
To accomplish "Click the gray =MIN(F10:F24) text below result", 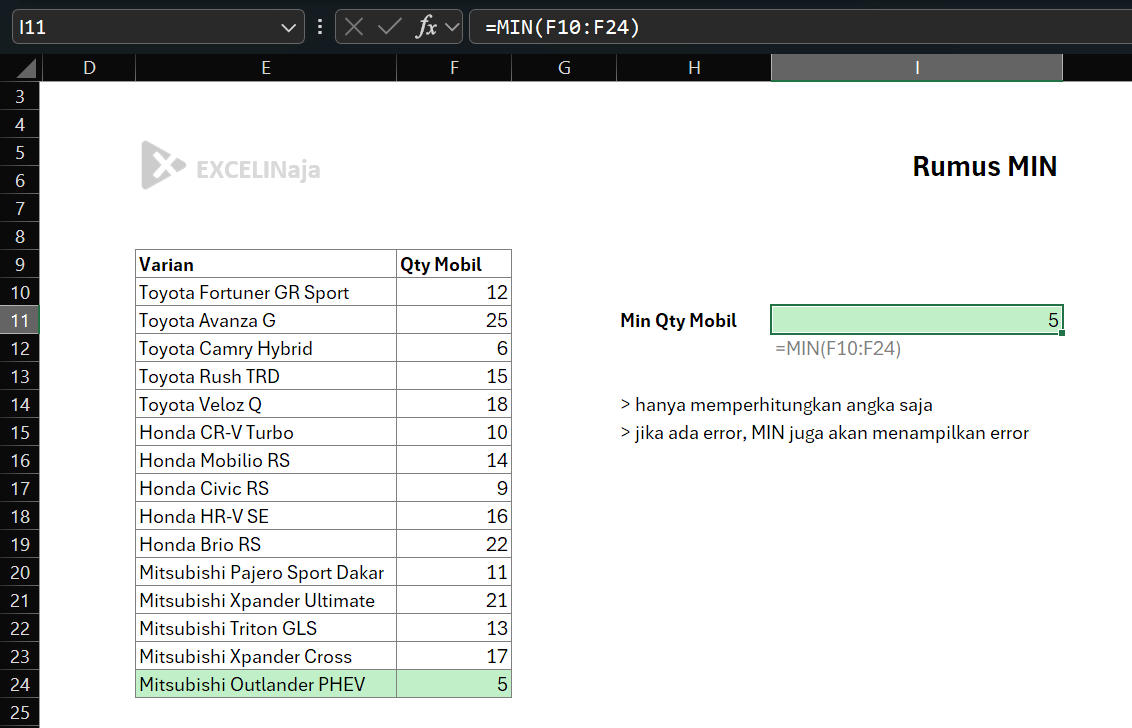I will pyautogui.click(x=838, y=349).
